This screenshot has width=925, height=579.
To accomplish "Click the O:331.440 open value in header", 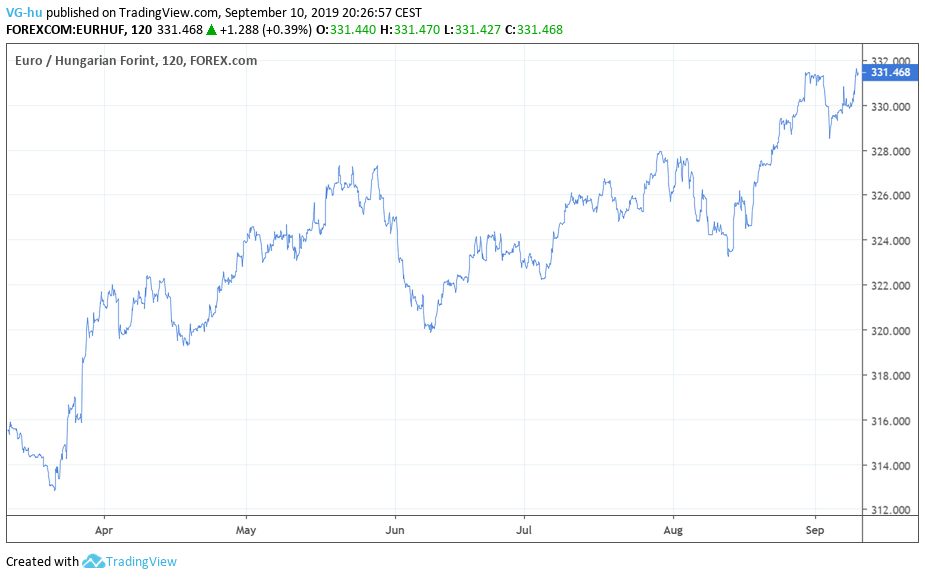I will tap(346, 30).
